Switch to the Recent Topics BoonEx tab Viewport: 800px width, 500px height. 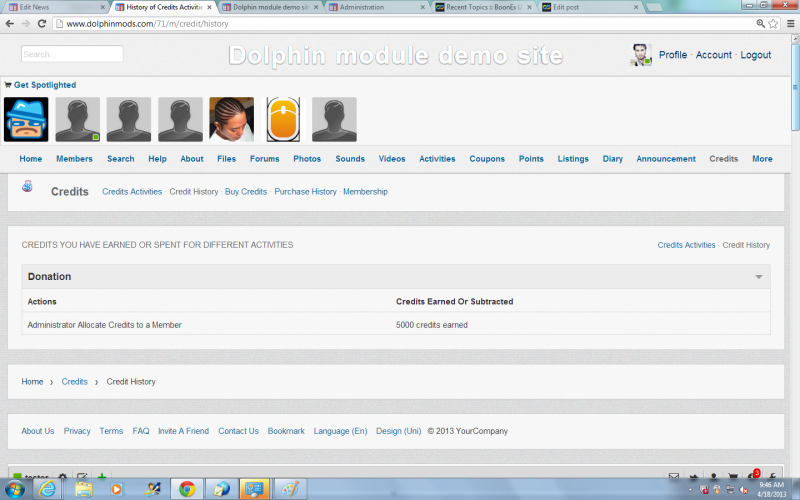tap(482, 7)
